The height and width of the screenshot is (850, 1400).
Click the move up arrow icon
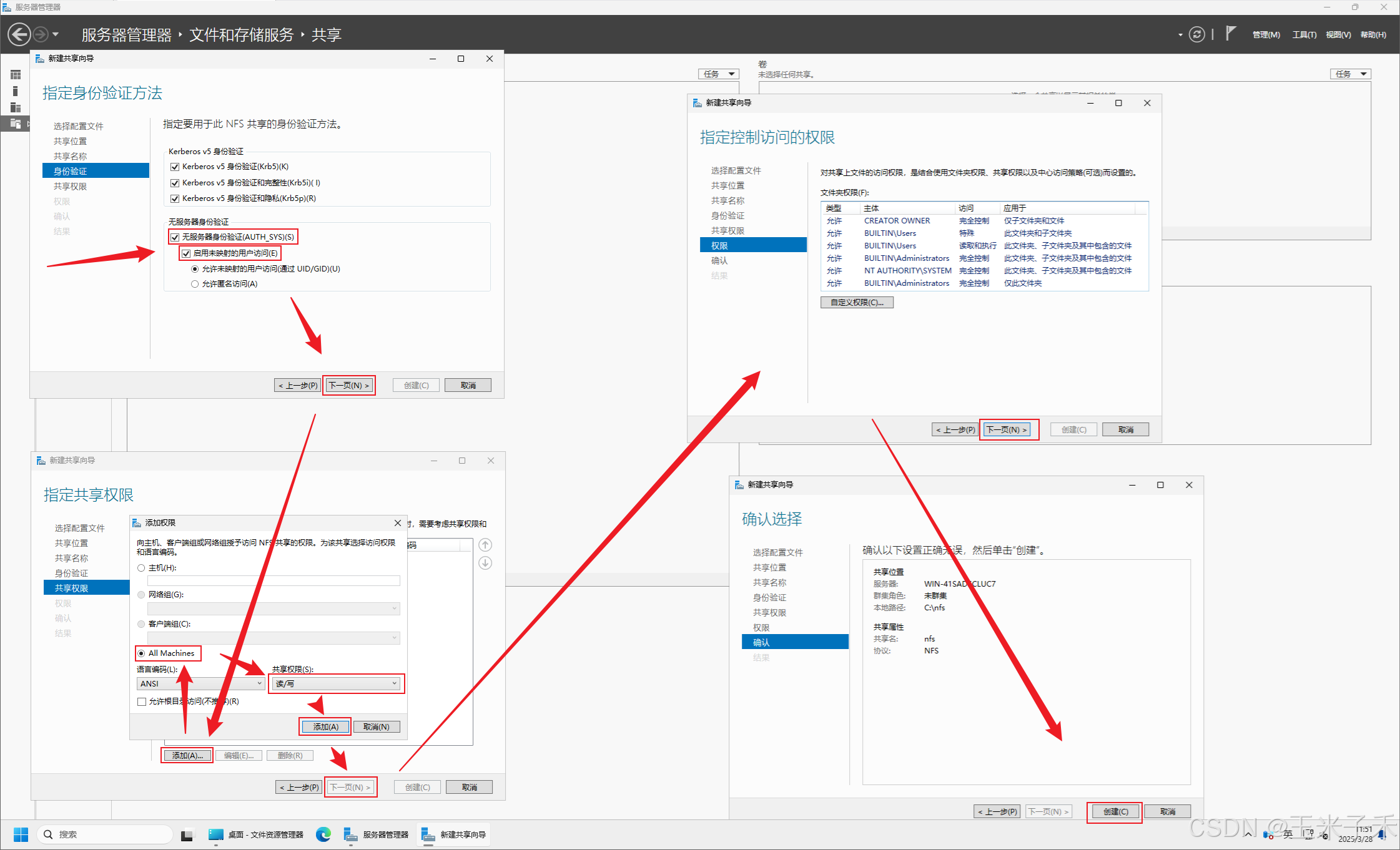tap(485, 545)
